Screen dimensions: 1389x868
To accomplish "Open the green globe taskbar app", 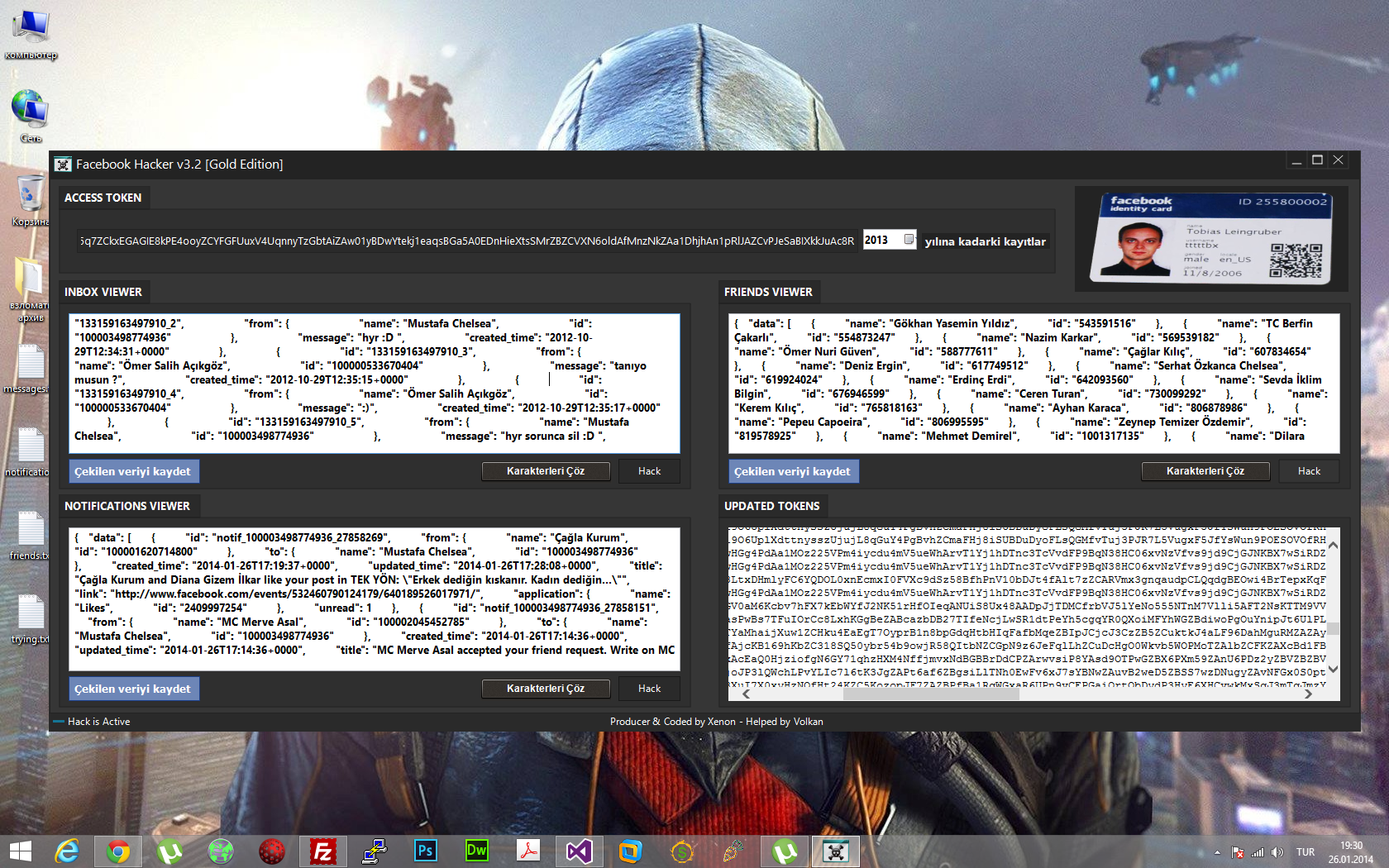I will click(221, 851).
